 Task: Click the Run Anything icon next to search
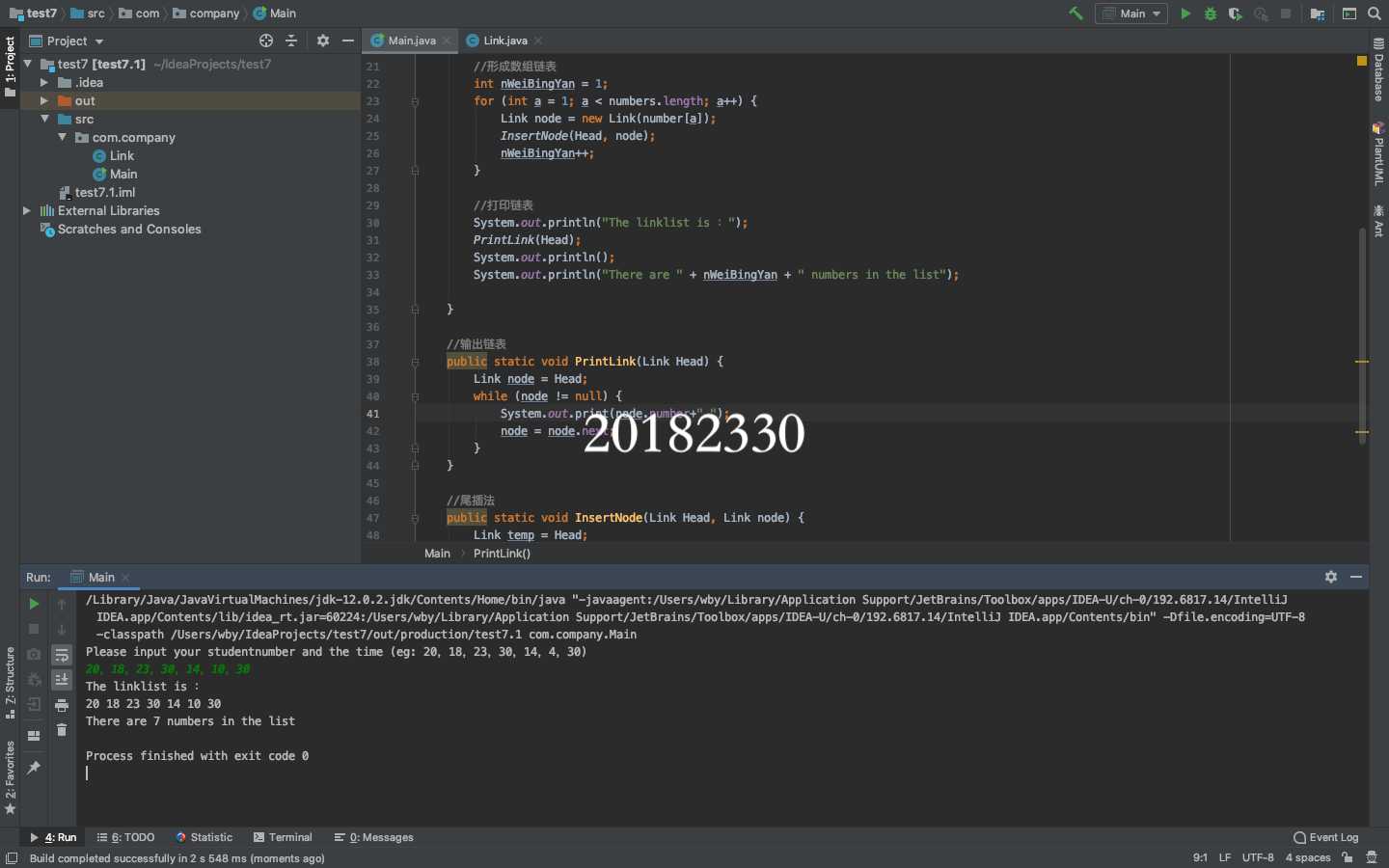tap(1349, 14)
